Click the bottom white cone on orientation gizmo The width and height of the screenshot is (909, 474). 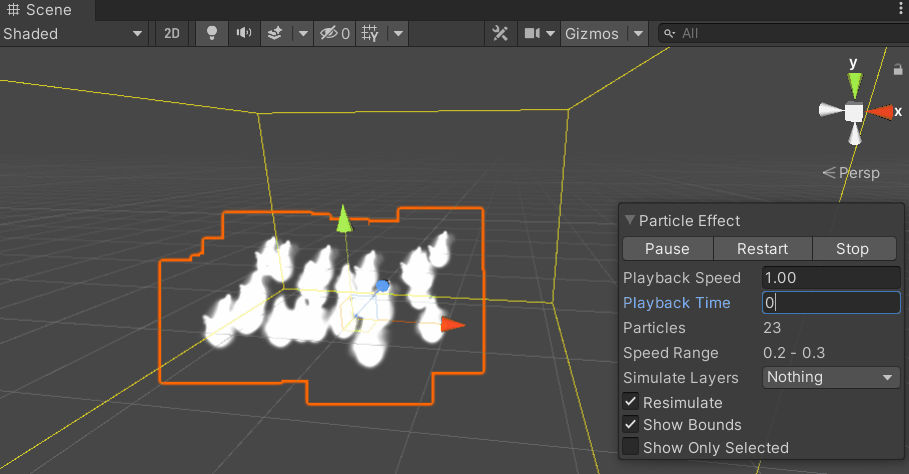pyautogui.click(x=855, y=134)
